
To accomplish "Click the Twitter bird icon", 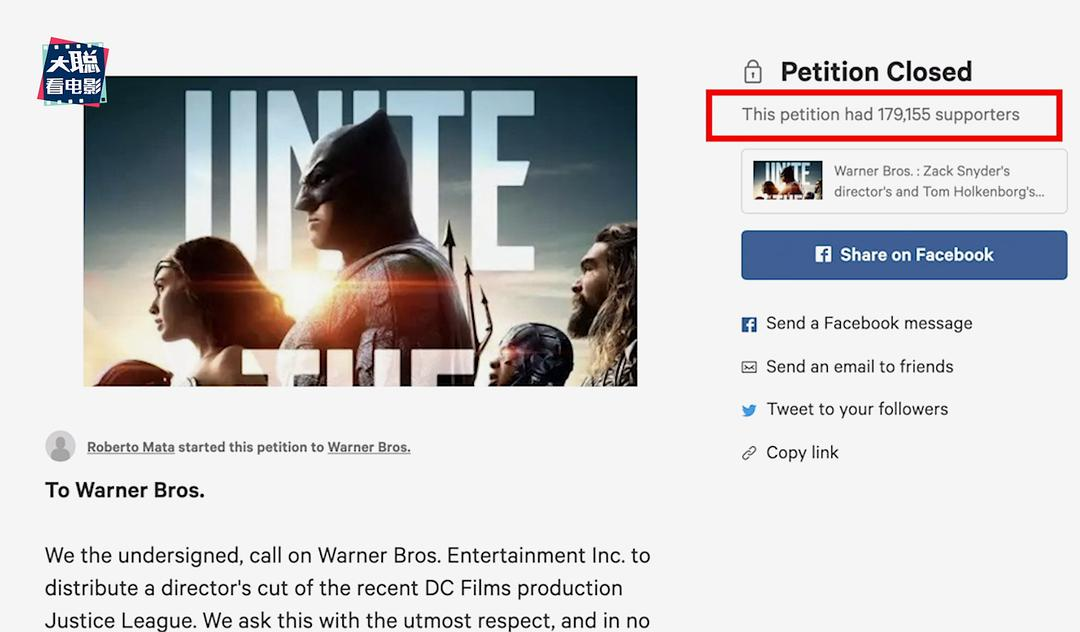I will point(749,410).
